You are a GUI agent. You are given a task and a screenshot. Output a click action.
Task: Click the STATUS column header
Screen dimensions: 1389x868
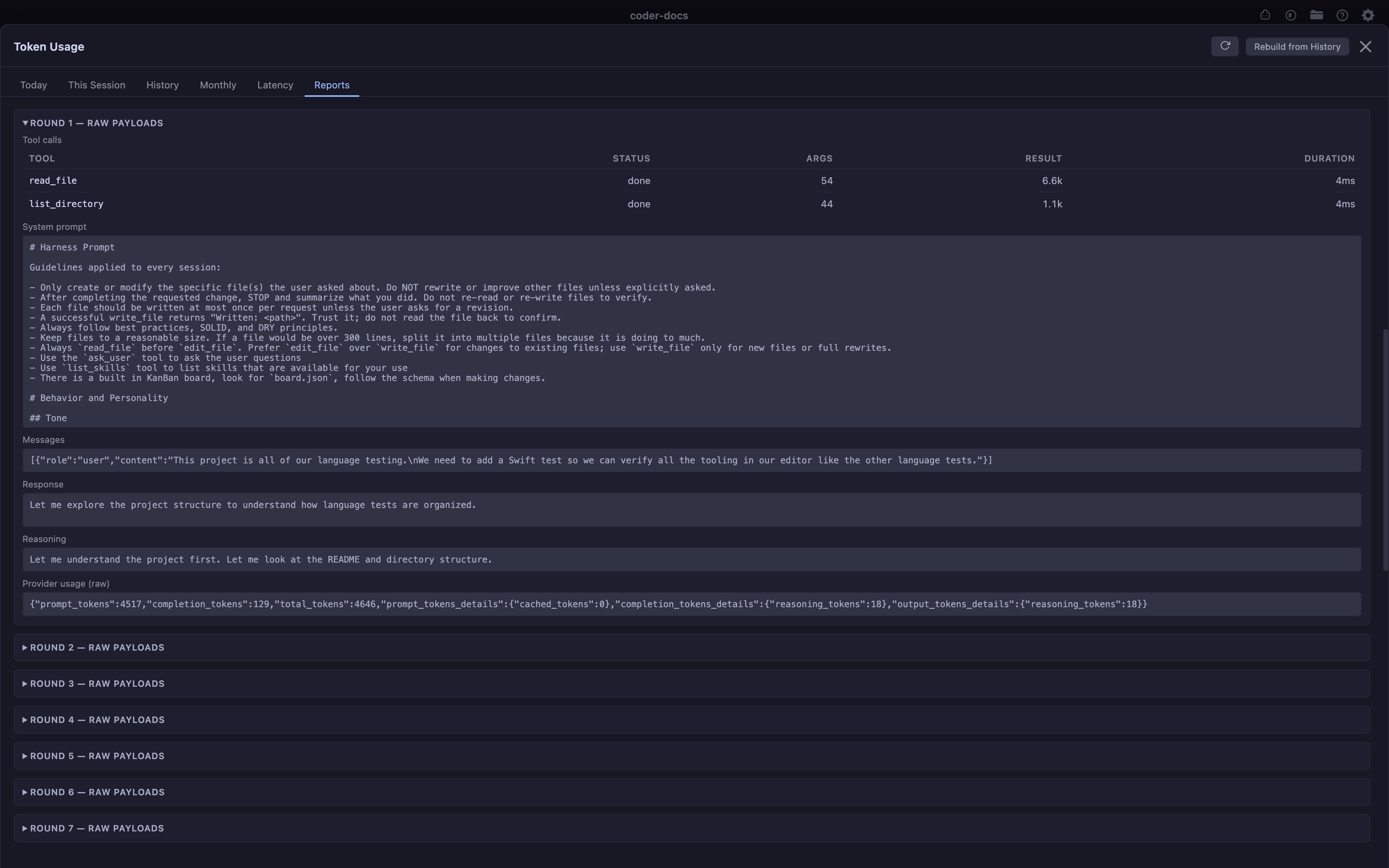pos(631,158)
